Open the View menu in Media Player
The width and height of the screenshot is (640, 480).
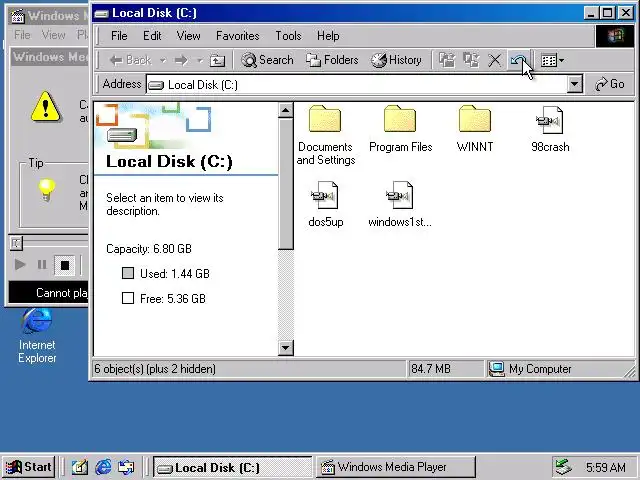click(x=53, y=35)
